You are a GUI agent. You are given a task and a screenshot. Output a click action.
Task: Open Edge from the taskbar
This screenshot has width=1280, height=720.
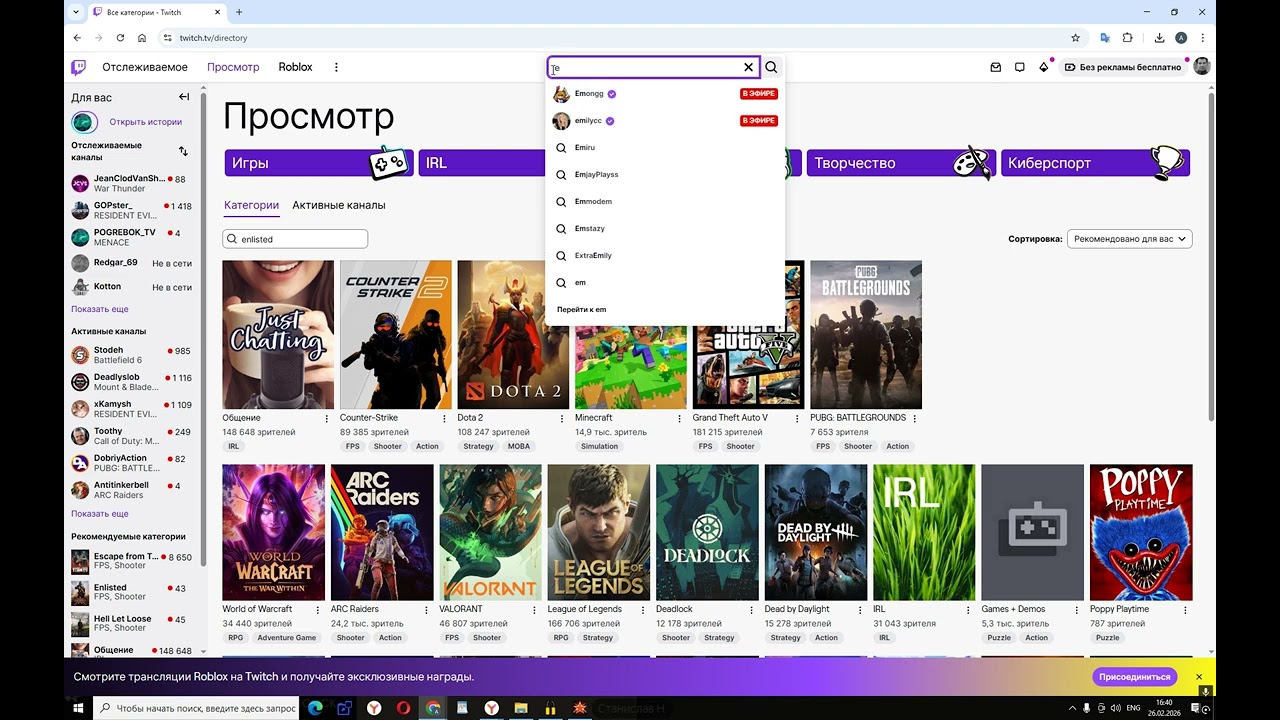point(316,708)
